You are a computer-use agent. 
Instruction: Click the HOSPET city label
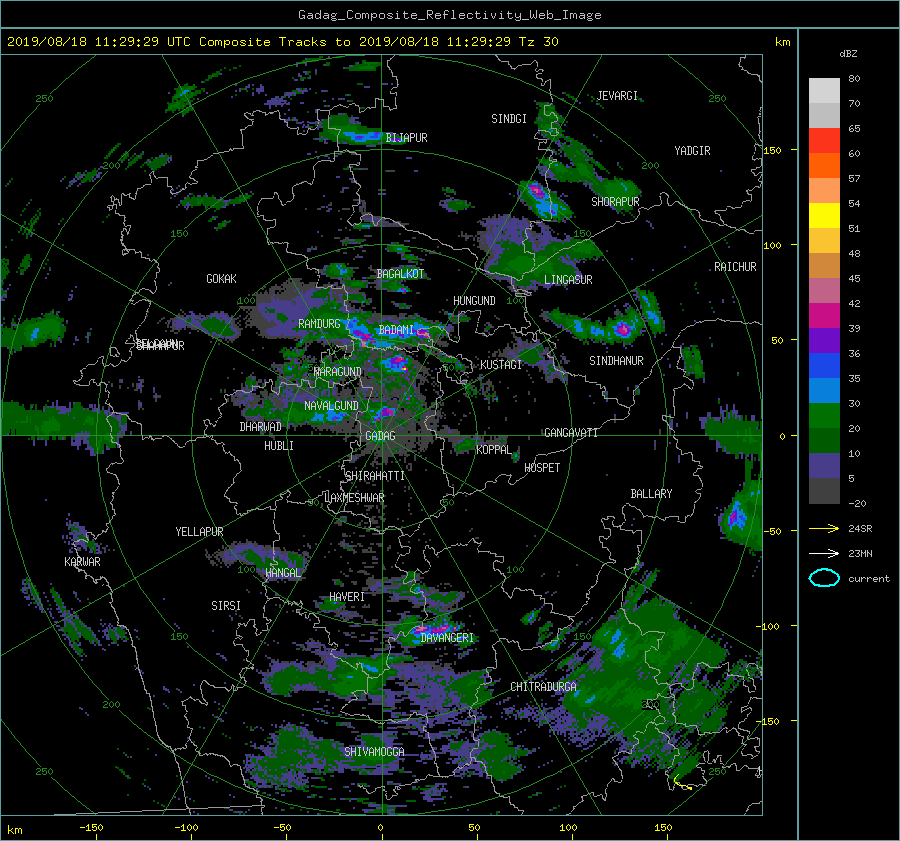(x=542, y=468)
